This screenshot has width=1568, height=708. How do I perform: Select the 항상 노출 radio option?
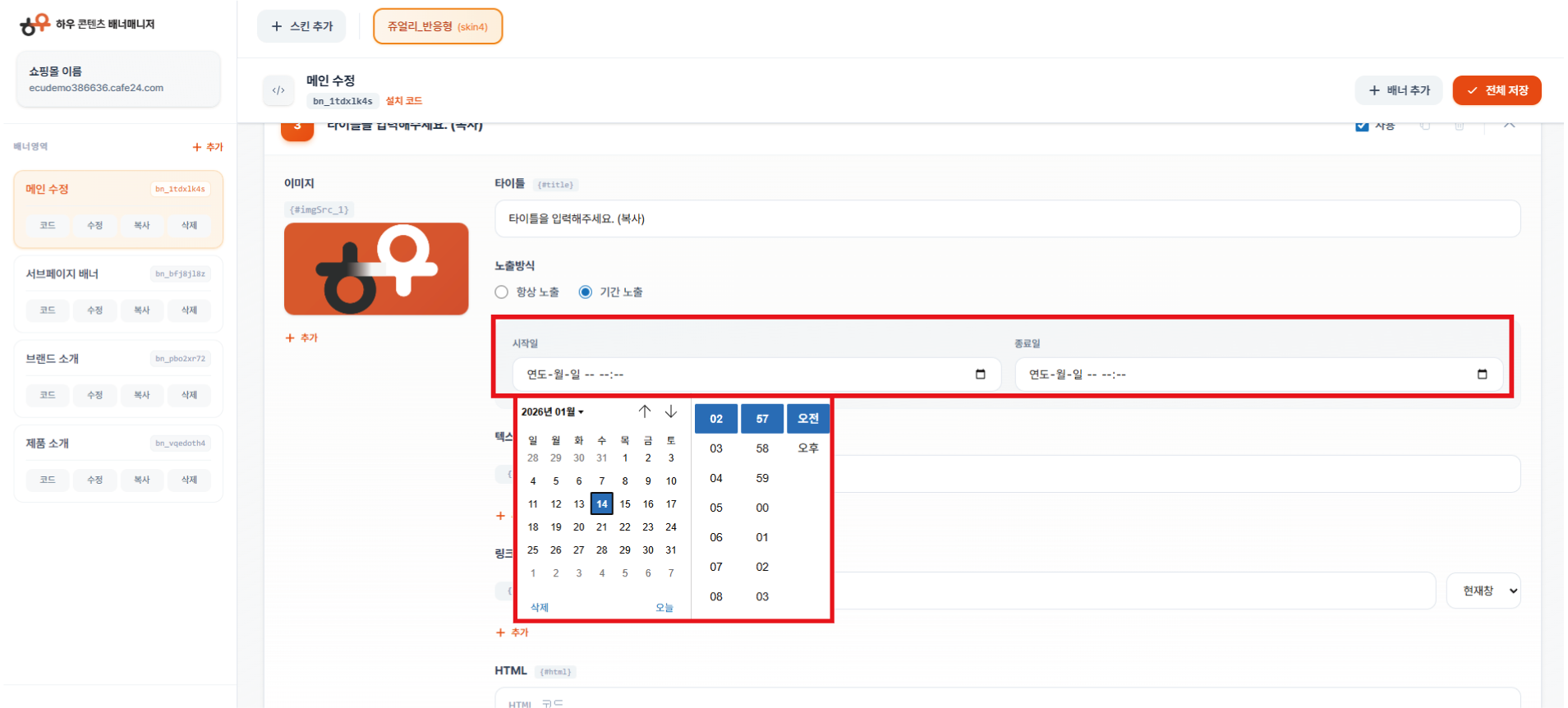click(x=502, y=292)
